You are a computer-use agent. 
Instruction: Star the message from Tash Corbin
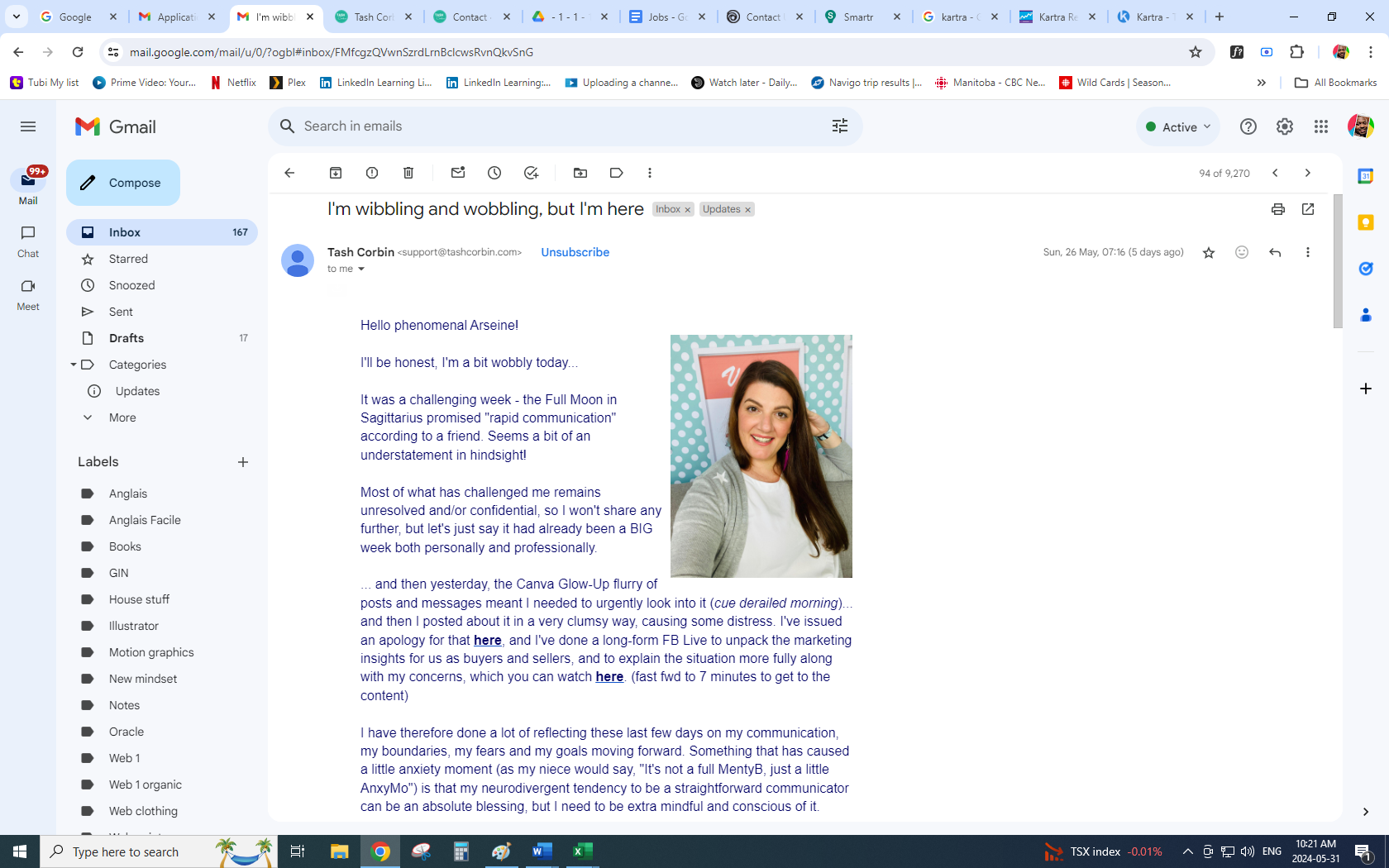tap(1209, 252)
